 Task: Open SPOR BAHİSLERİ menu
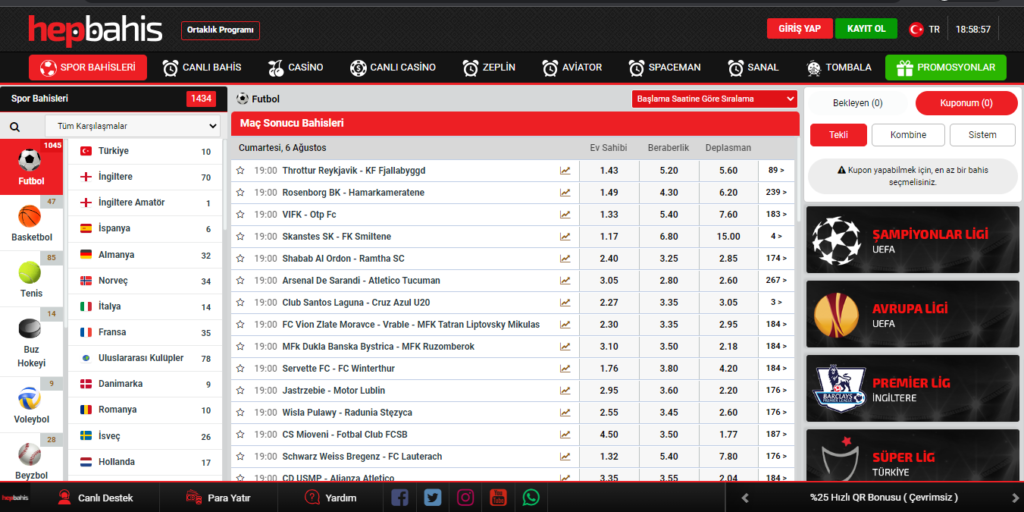point(88,67)
